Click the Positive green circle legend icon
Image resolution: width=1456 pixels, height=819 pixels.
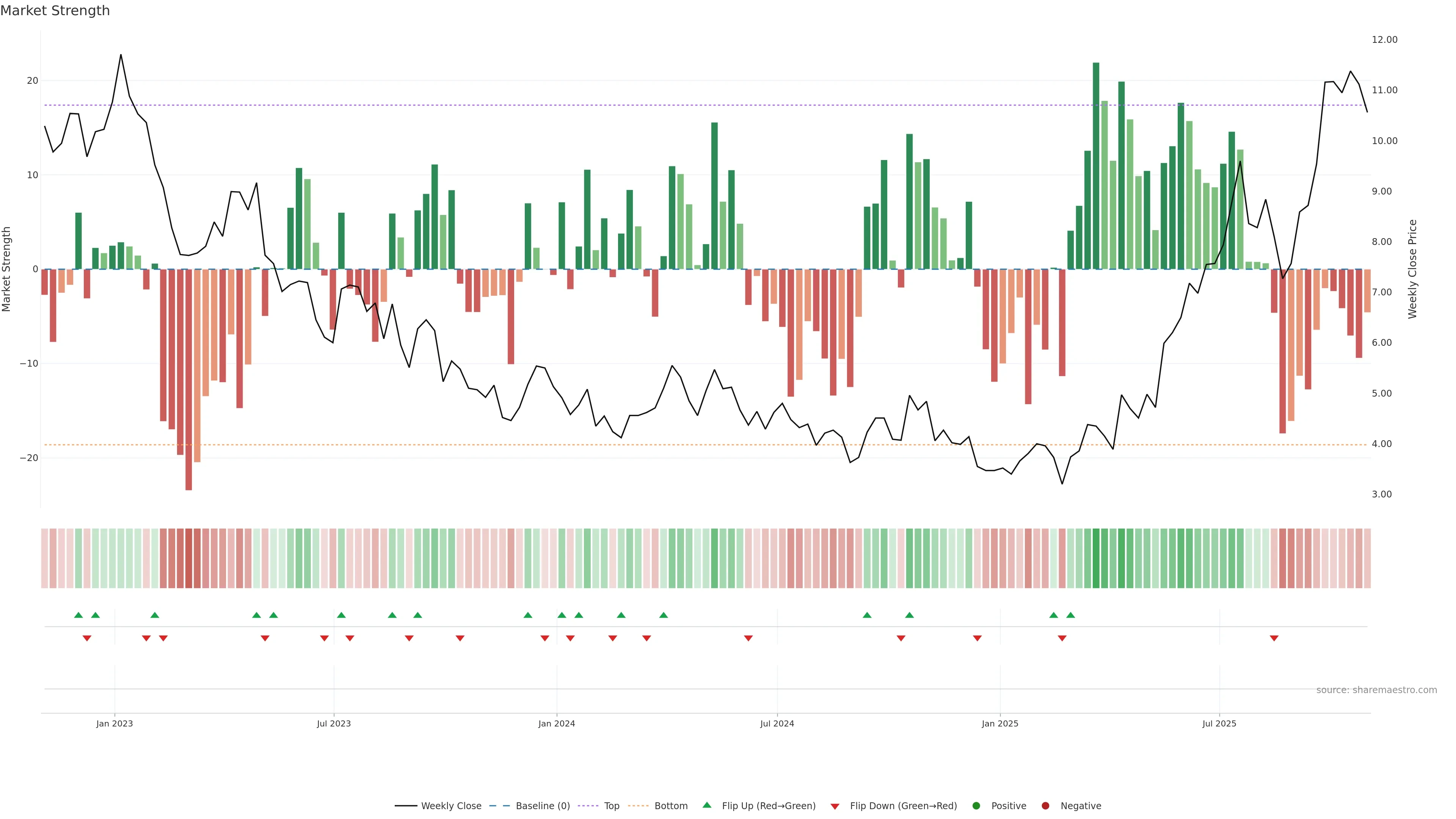pos(976,805)
